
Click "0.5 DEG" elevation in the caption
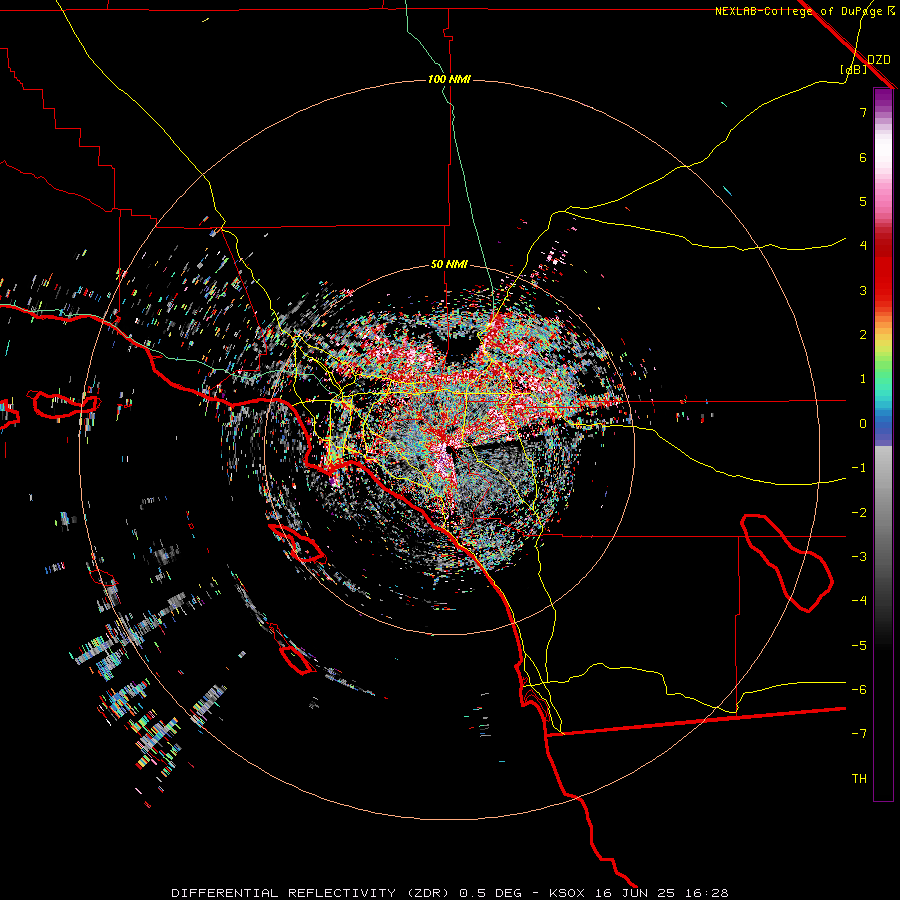491,893
